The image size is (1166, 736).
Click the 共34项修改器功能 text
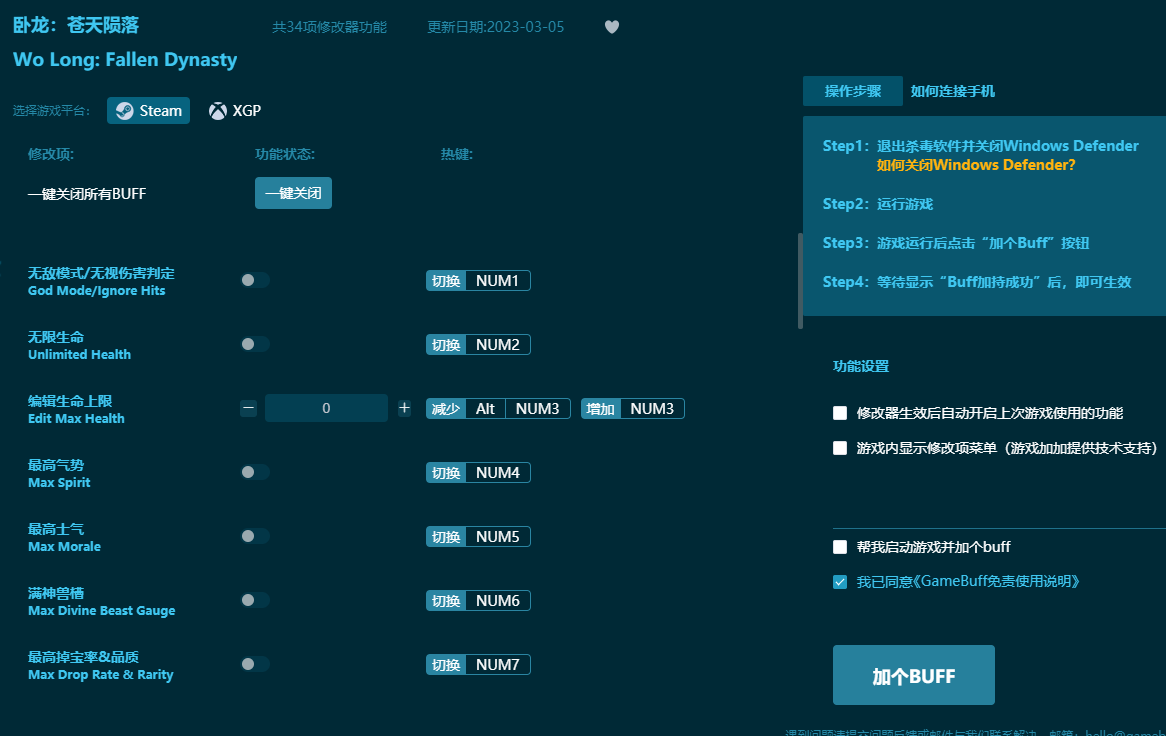tap(329, 27)
